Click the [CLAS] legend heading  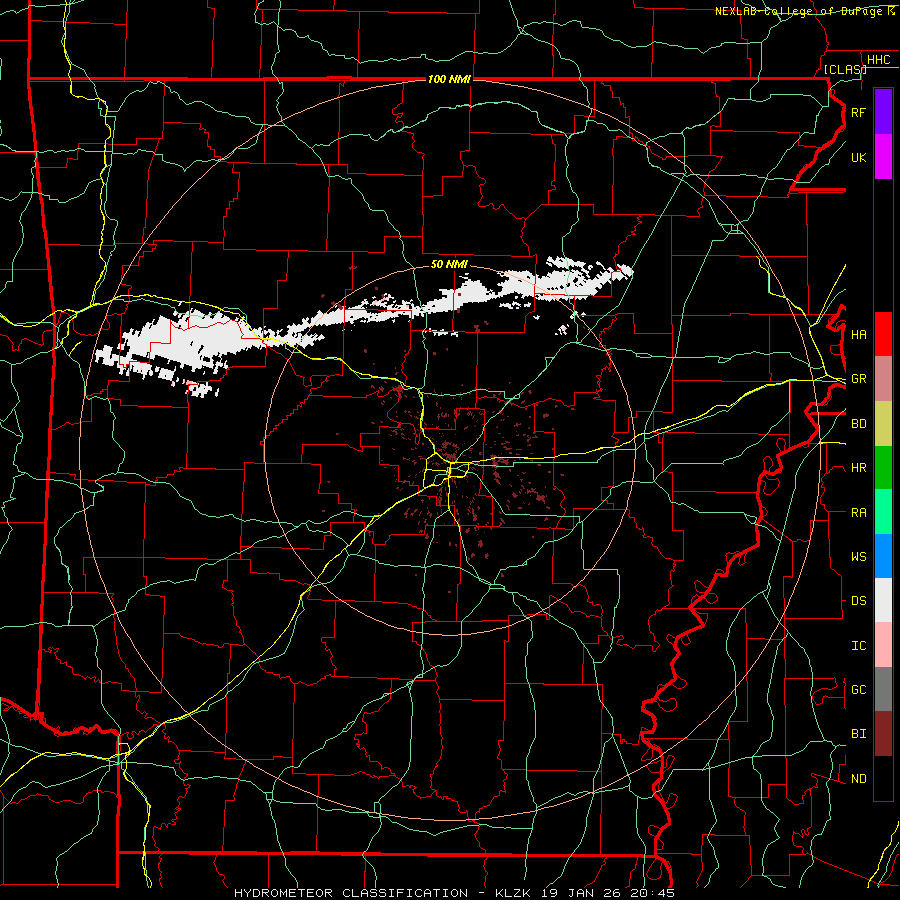pyautogui.click(x=845, y=69)
